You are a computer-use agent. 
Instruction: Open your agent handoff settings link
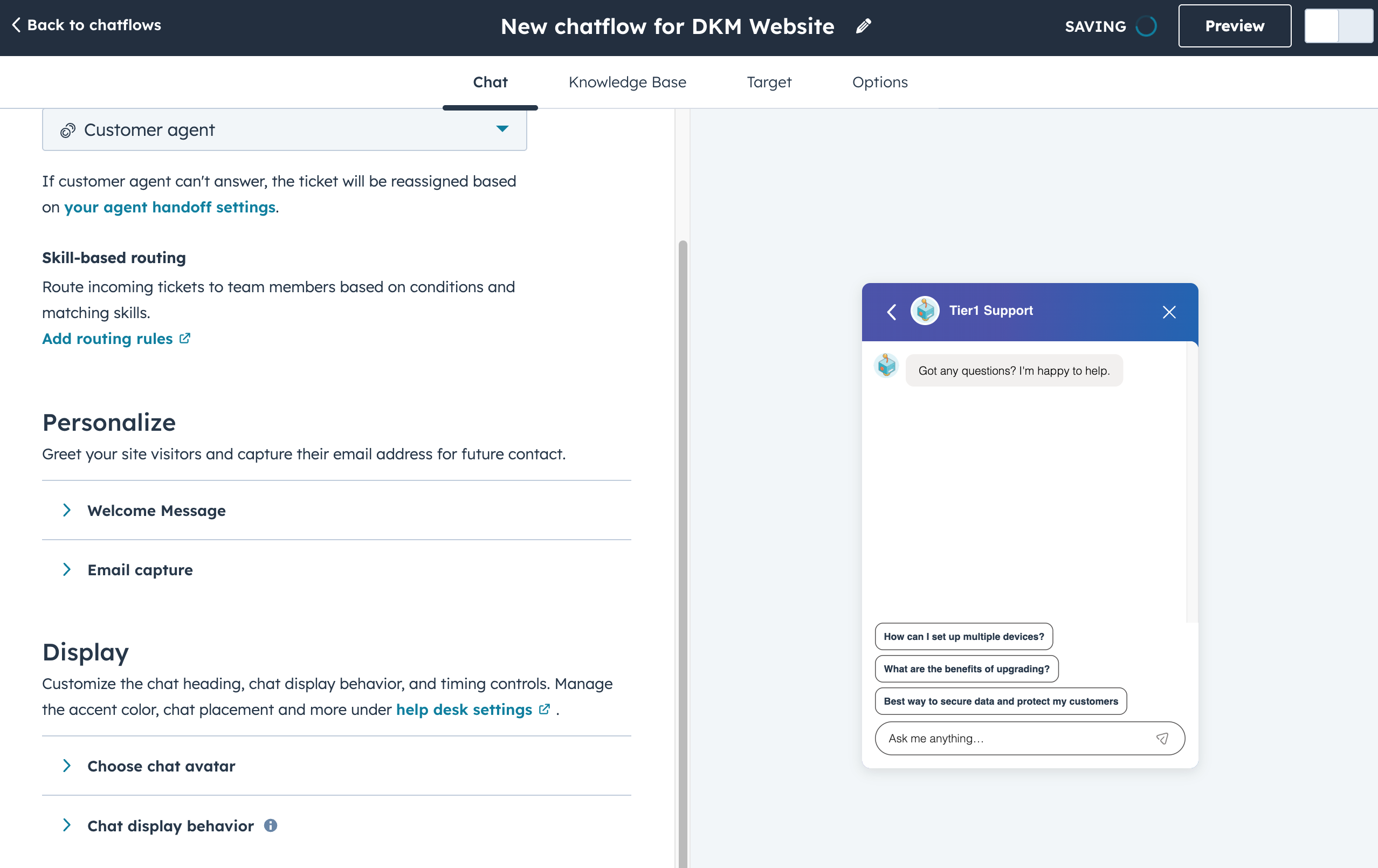point(169,206)
